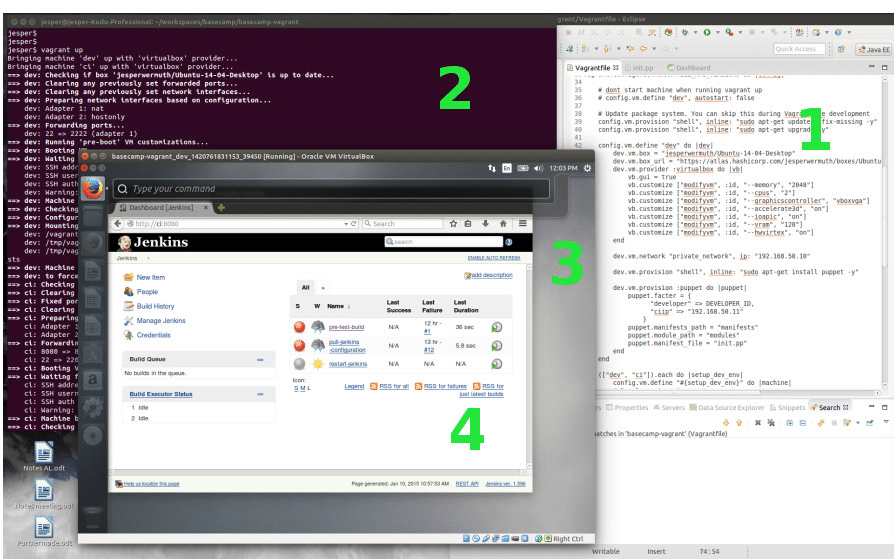Viewport: 894px width, 559px height.
Task: Open the REST API link in the footer
Action: 467,484
